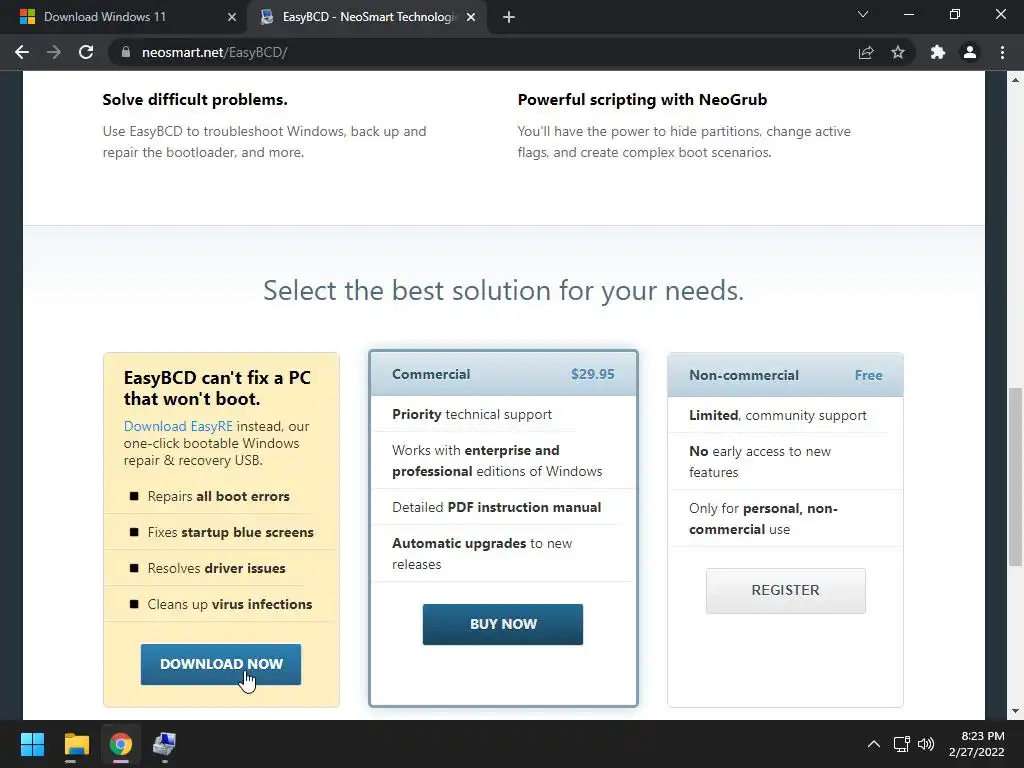Click the 'Repairs all boot errors' item
Viewport: 1024px width, 768px height.
tap(218, 496)
